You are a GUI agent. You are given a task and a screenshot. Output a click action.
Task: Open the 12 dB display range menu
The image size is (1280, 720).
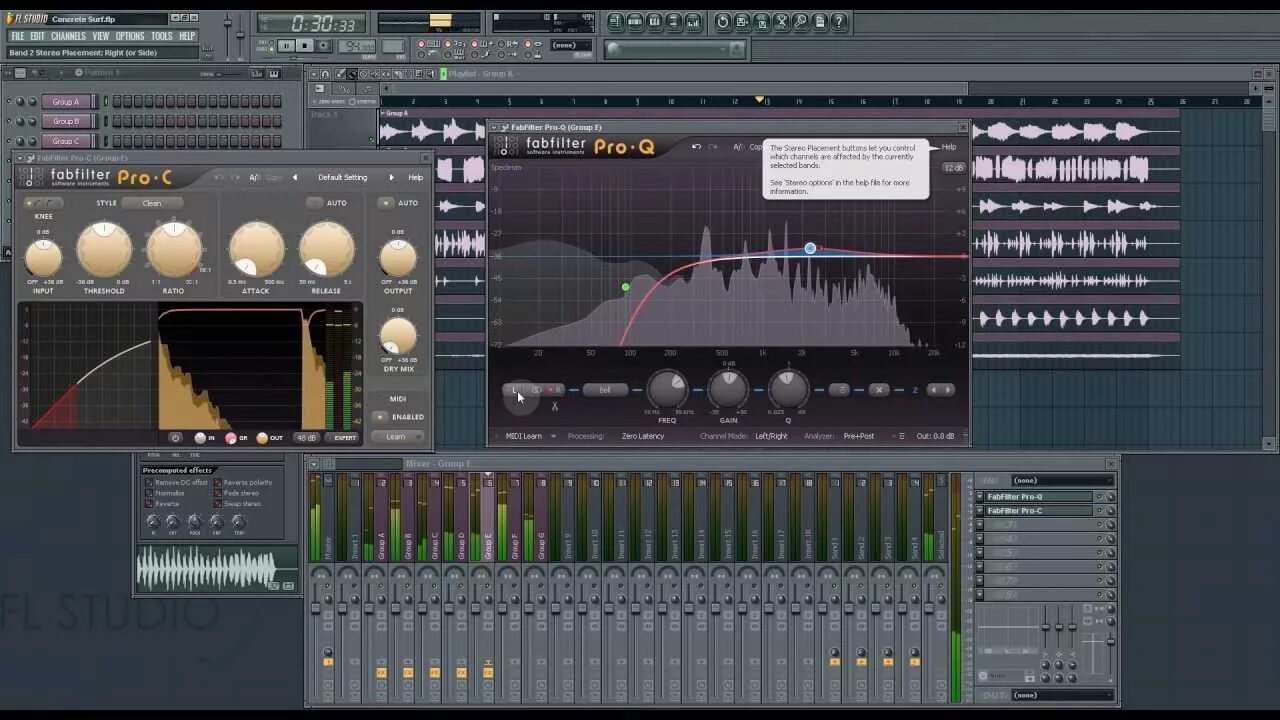pos(953,168)
